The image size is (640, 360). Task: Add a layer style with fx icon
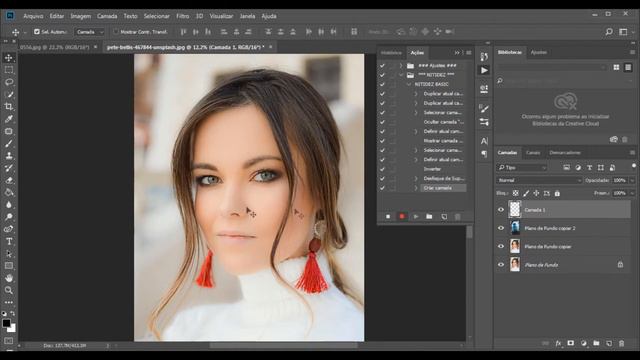(558, 343)
